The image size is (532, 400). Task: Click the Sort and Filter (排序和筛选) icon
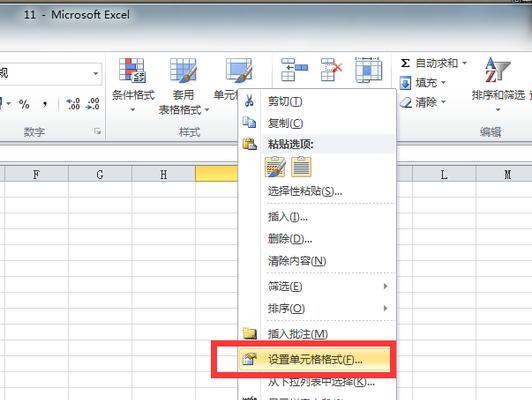click(x=497, y=71)
